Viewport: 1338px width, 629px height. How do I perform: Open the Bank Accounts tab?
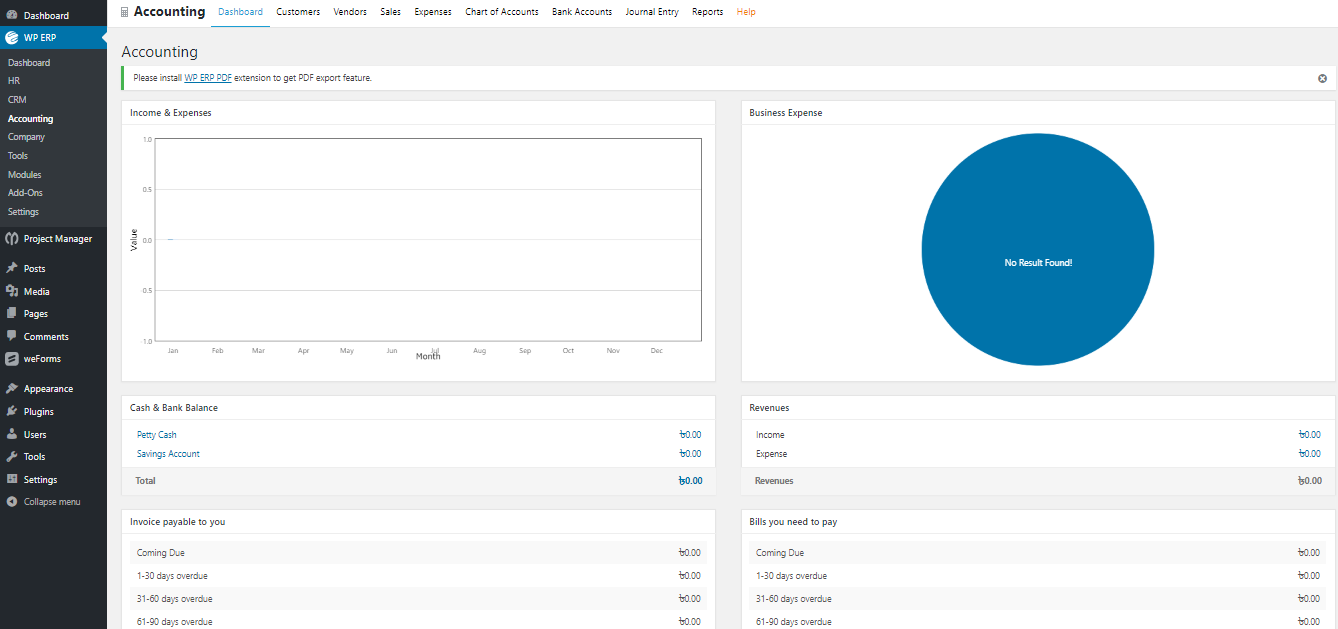click(x=582, y=12)
